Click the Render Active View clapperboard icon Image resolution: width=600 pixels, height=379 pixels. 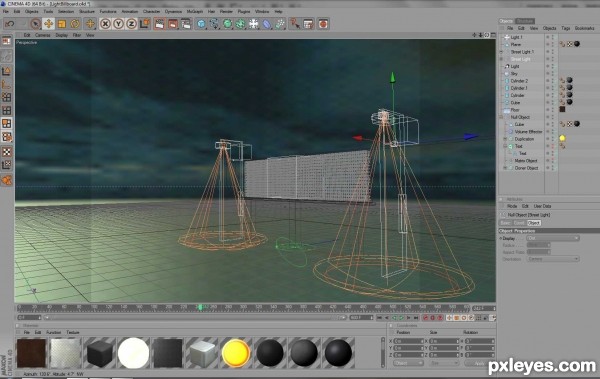[x=160, y=24]
